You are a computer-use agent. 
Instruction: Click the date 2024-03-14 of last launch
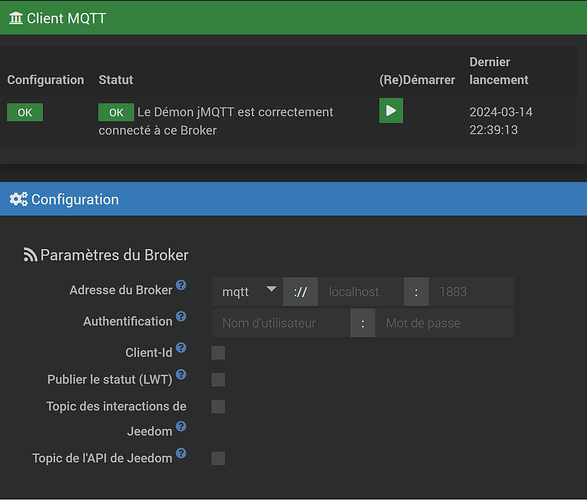click(x=501, y=112)
